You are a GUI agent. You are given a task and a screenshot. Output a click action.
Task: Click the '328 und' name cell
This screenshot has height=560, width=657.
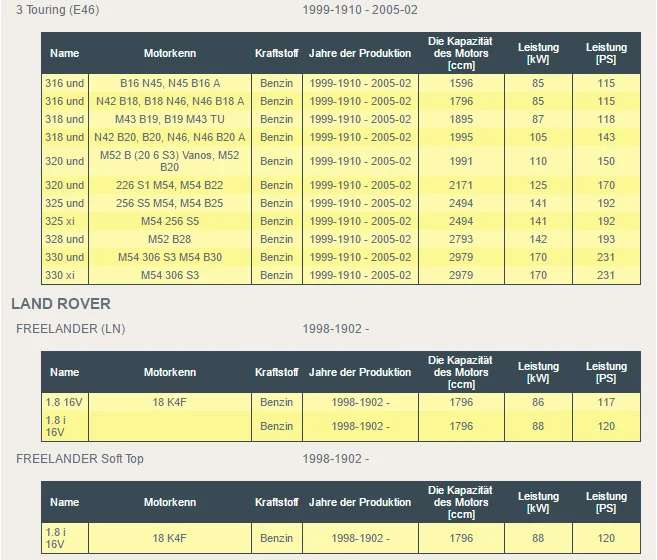pos(65,239)
